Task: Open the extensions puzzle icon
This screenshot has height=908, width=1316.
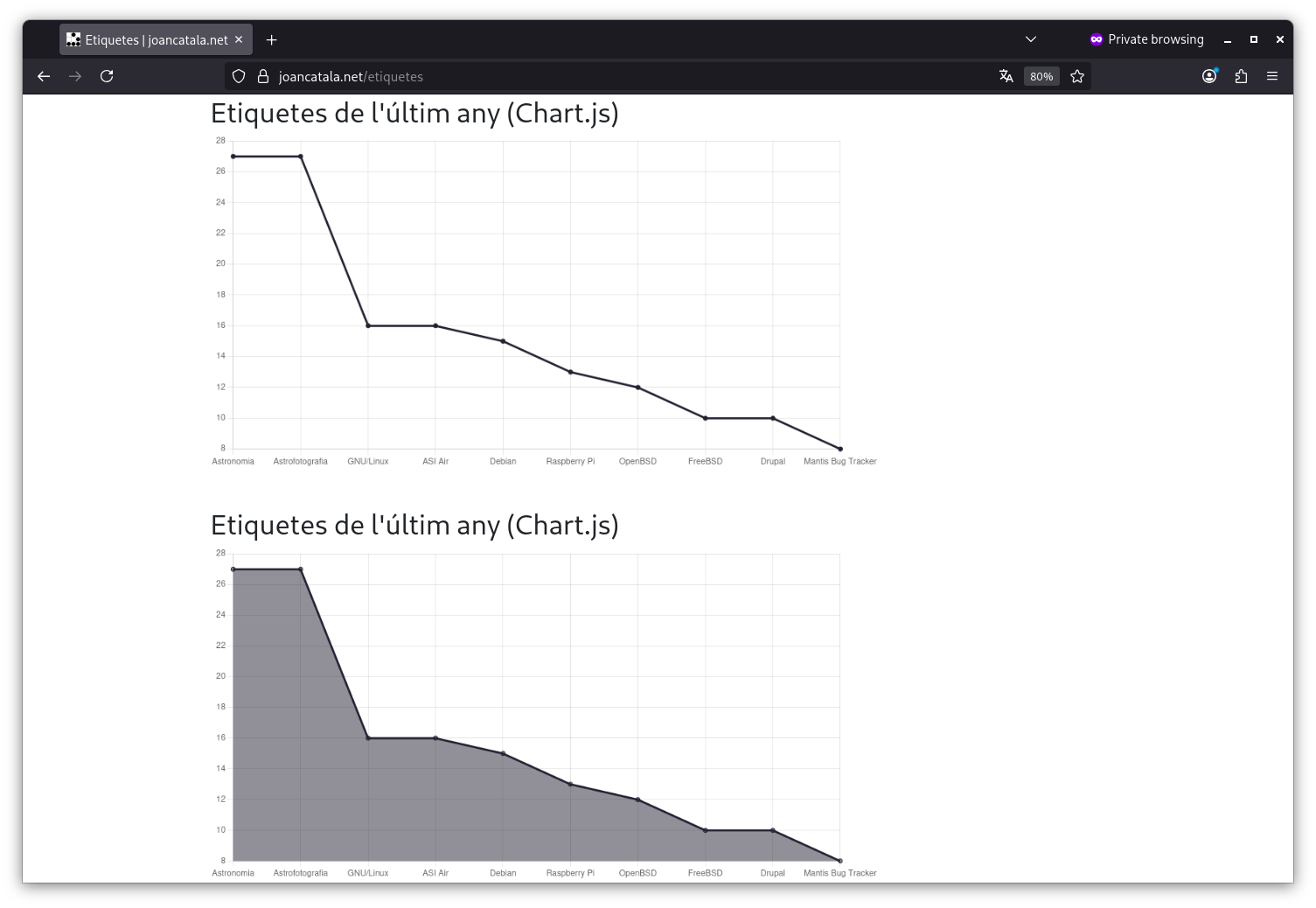Action: pos(1241,76)
